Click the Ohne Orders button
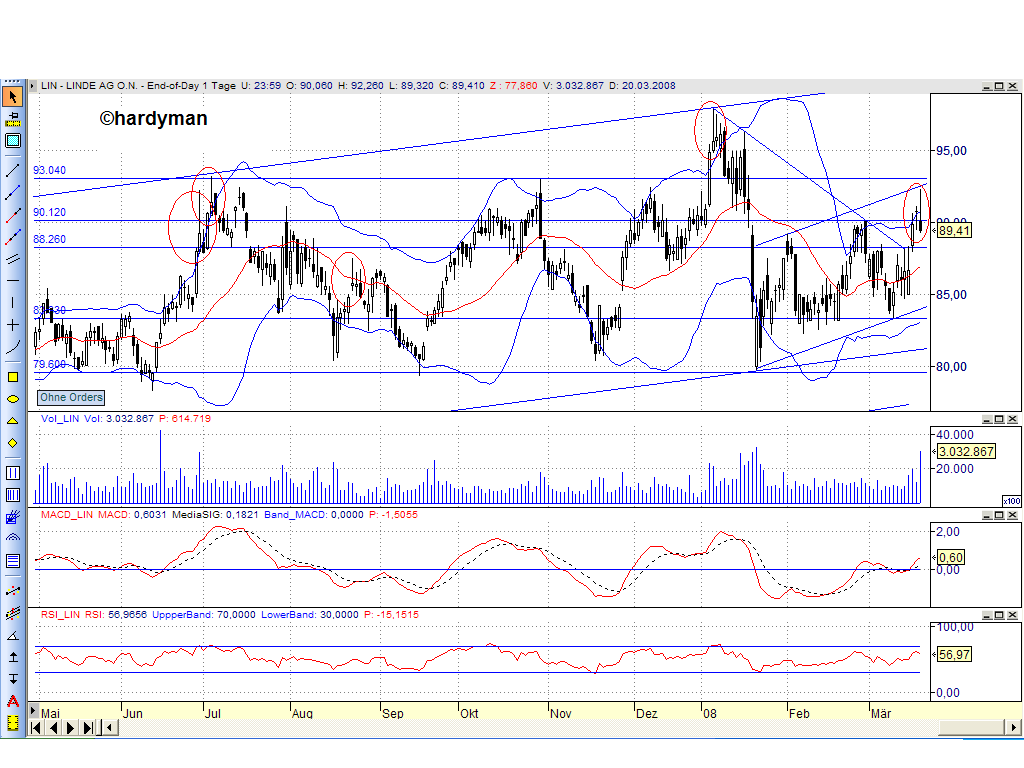Viewport: 1024px width, 768px height. pos(69,397)
